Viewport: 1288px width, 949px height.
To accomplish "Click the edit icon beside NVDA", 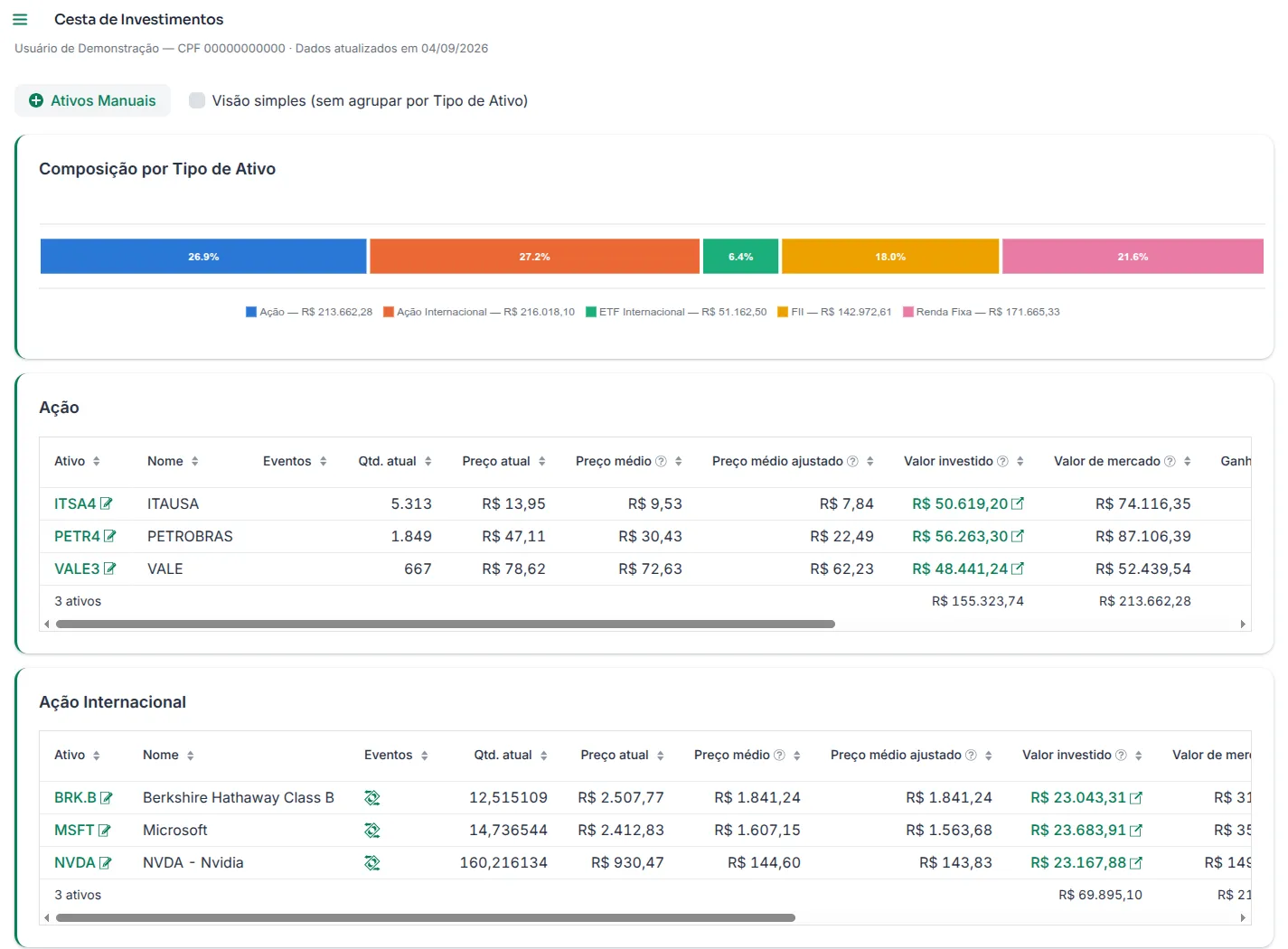I will (x=106, y=863).
